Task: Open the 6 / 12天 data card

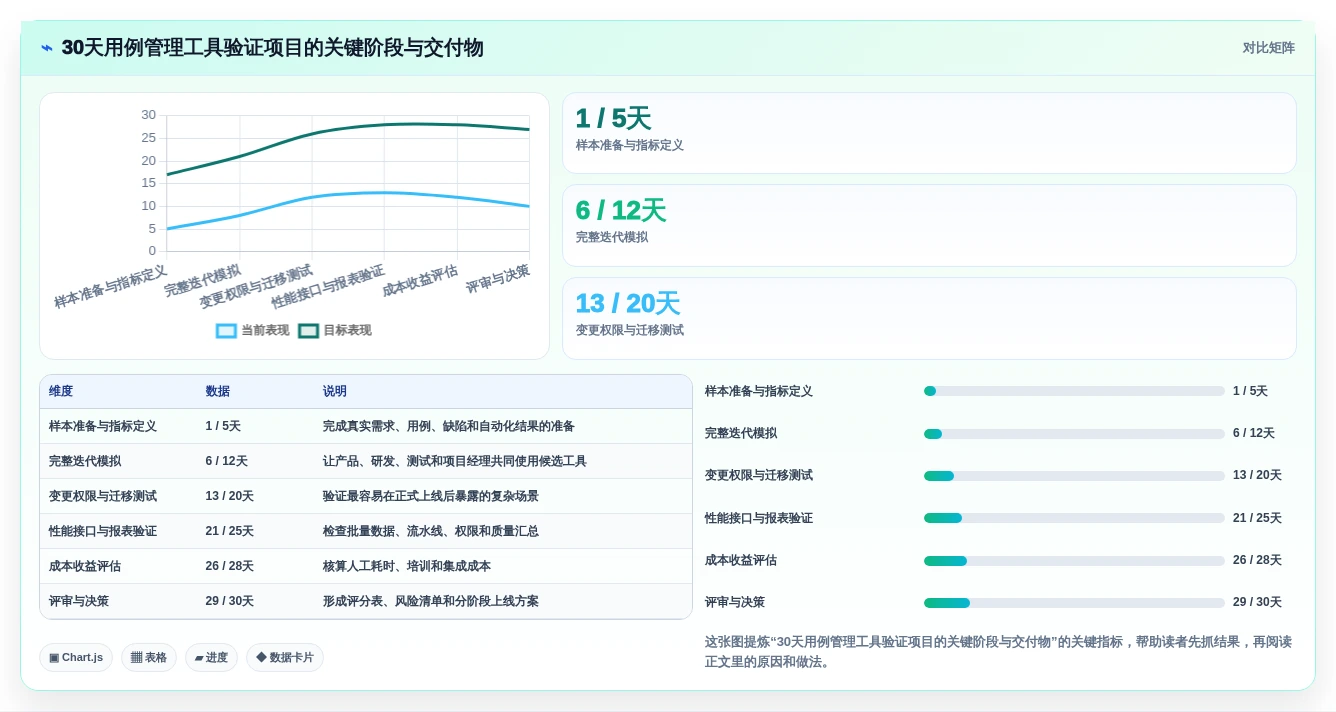Action: coord(929,225)
